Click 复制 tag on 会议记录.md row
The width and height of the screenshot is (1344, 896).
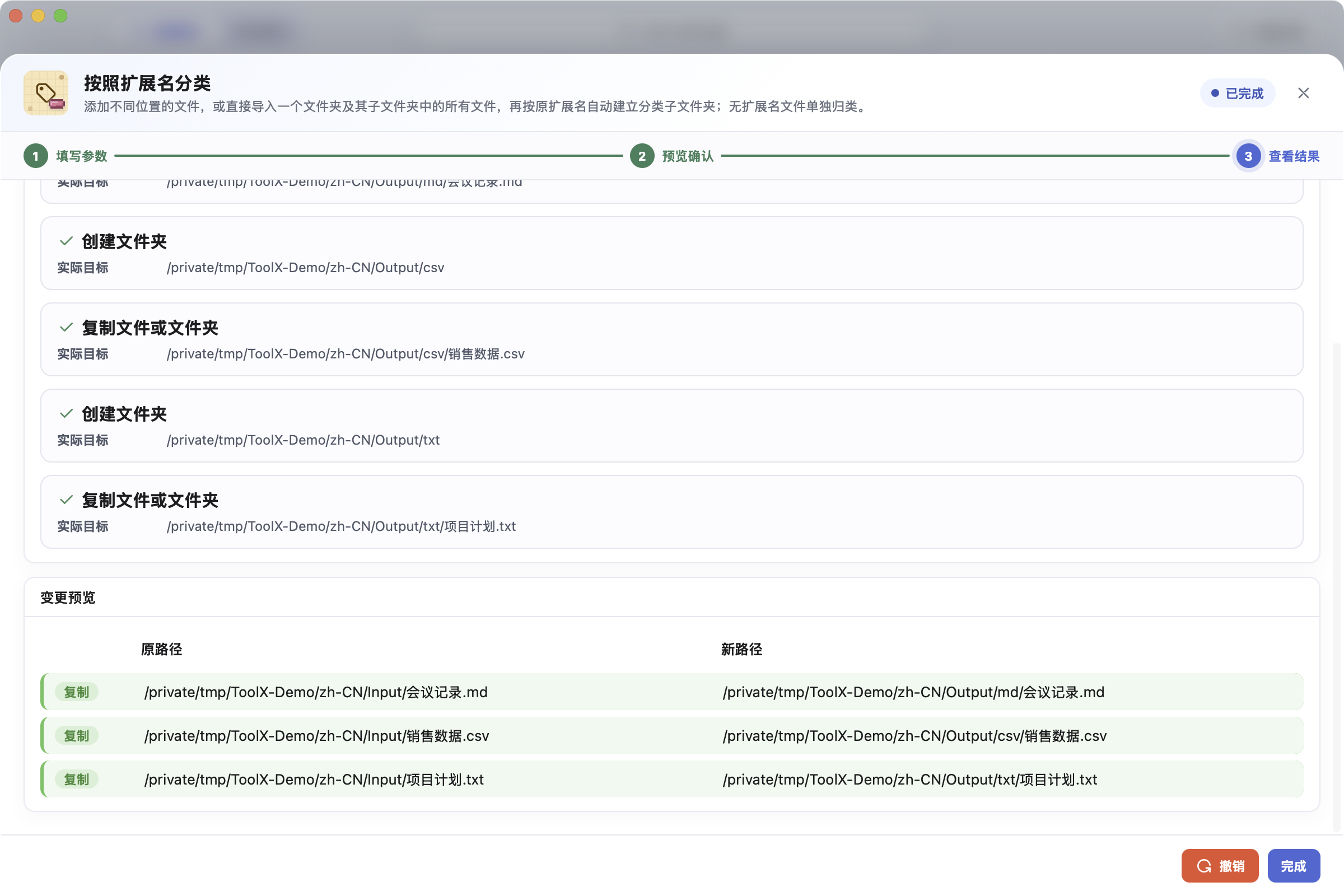77,692
